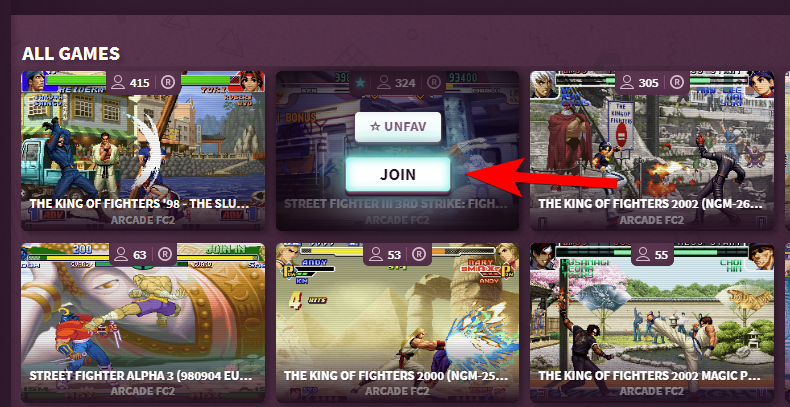Click the JOIN button on Street Fighter III
This screenshot has height=407, width=790.
click(x=398, y=174)
